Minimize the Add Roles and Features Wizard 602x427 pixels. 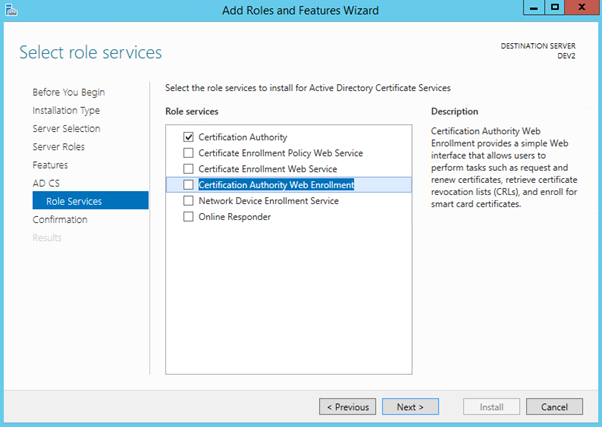pos(529,9)
